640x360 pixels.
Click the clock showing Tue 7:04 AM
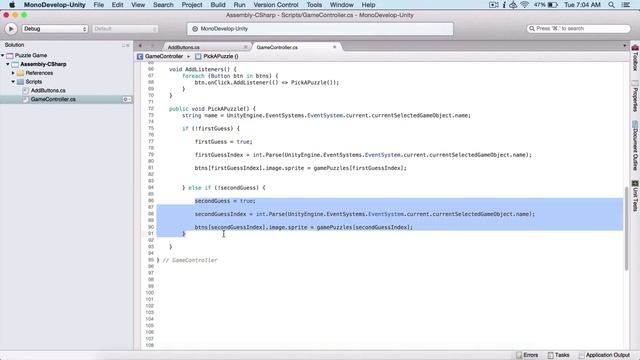(x=582, y=5)
